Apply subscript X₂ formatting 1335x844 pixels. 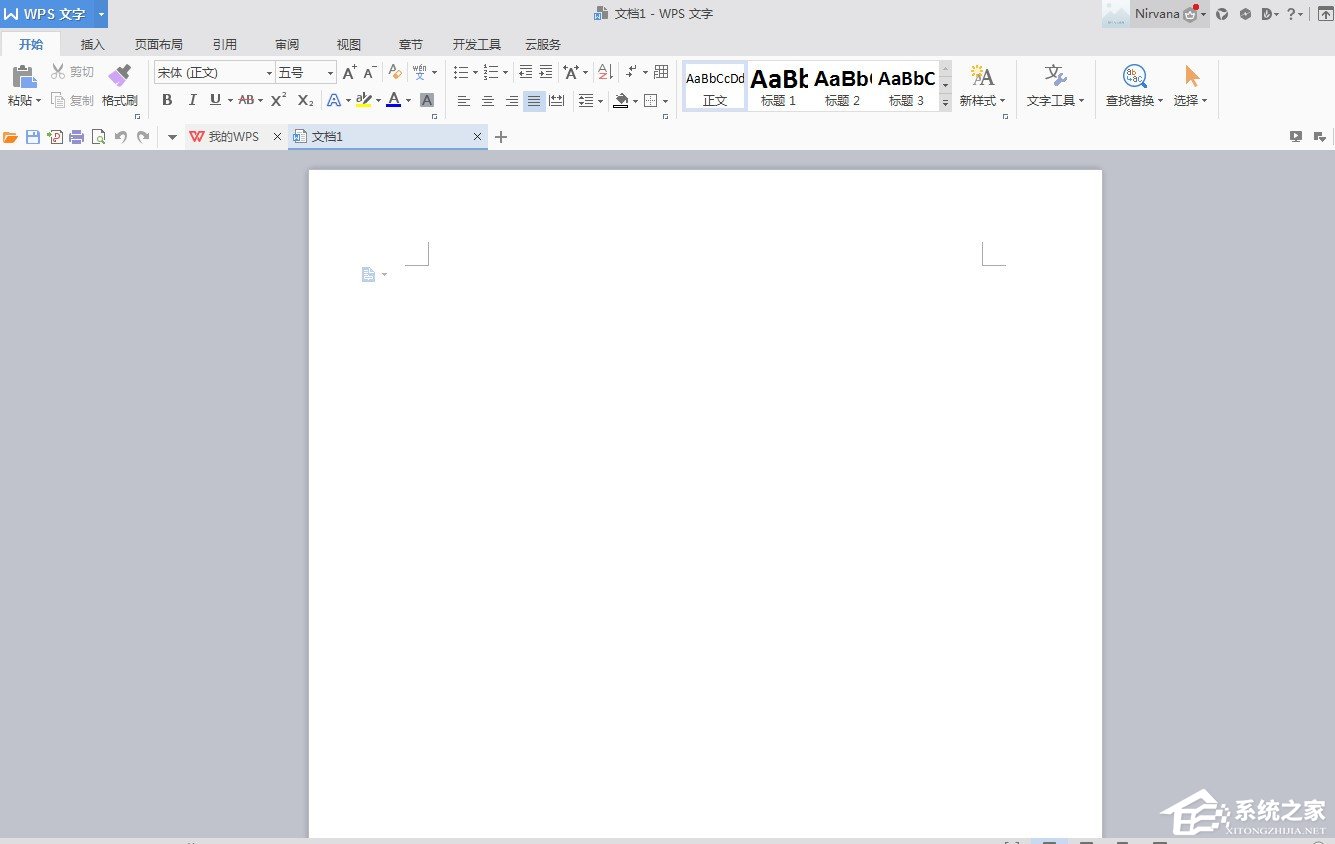click(x=305, y=100)
